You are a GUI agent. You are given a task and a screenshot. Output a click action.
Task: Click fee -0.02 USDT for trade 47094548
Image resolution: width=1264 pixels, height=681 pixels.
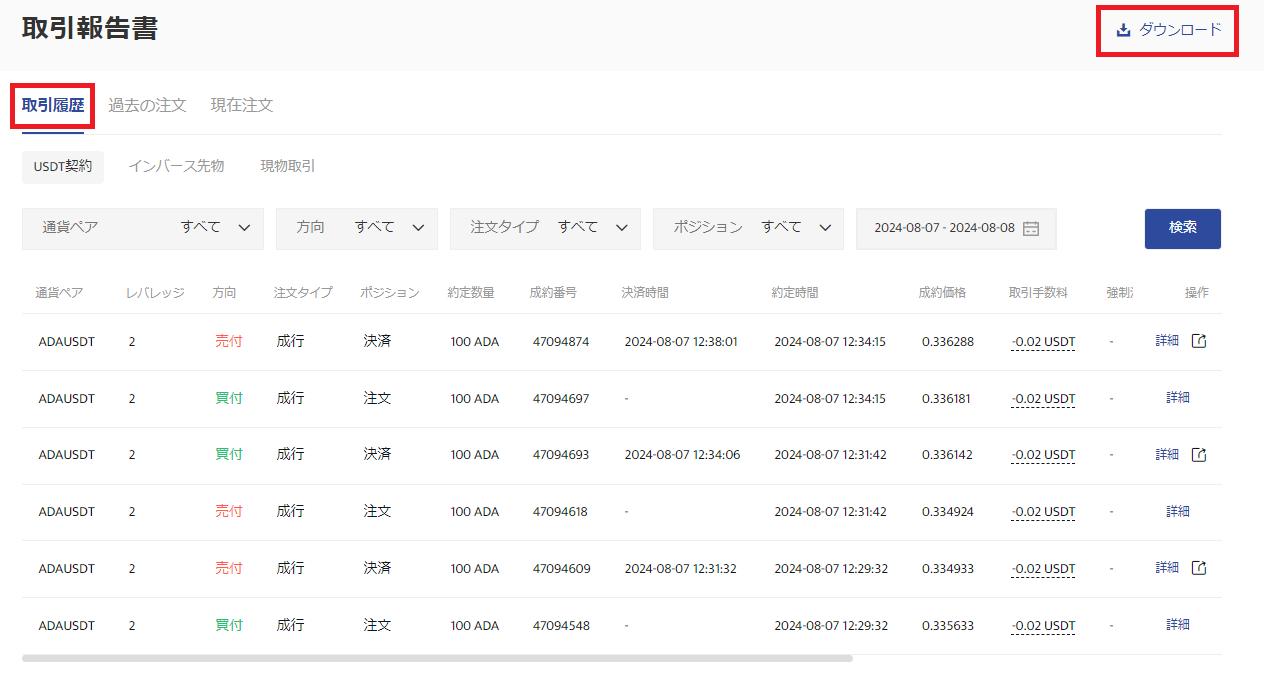point(1043,626)
